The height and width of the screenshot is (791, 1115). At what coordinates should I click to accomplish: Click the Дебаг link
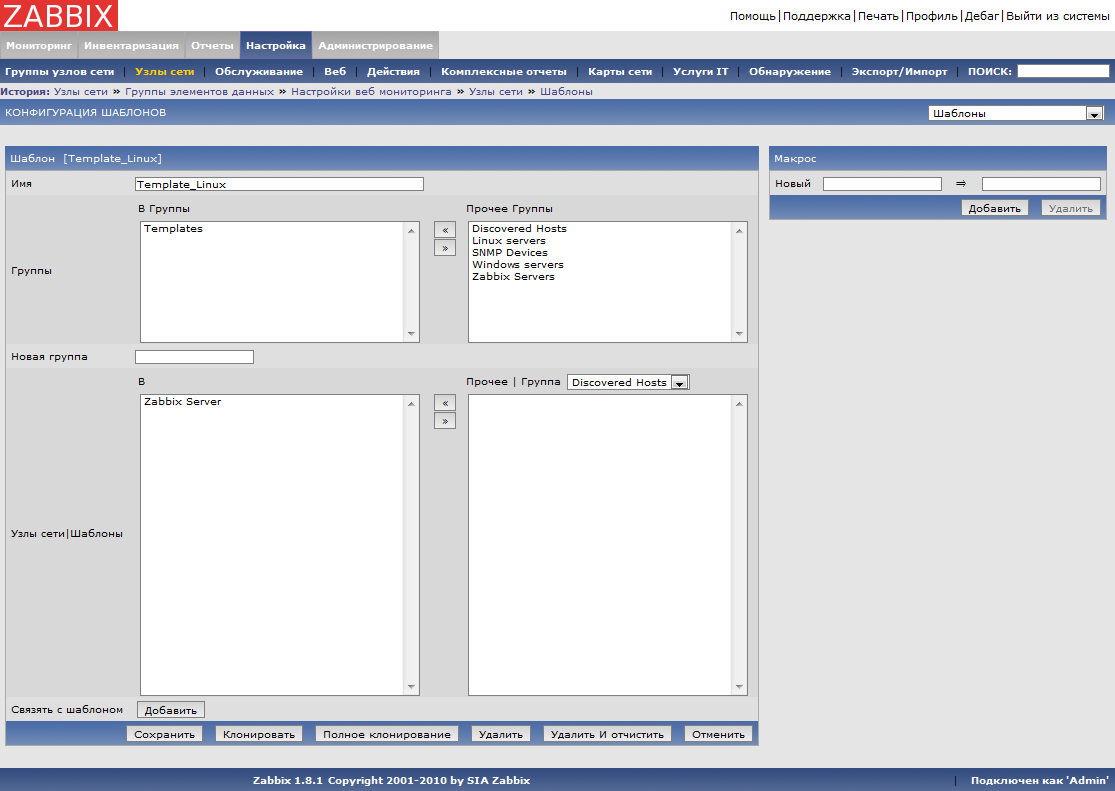(x=981, y=16)
